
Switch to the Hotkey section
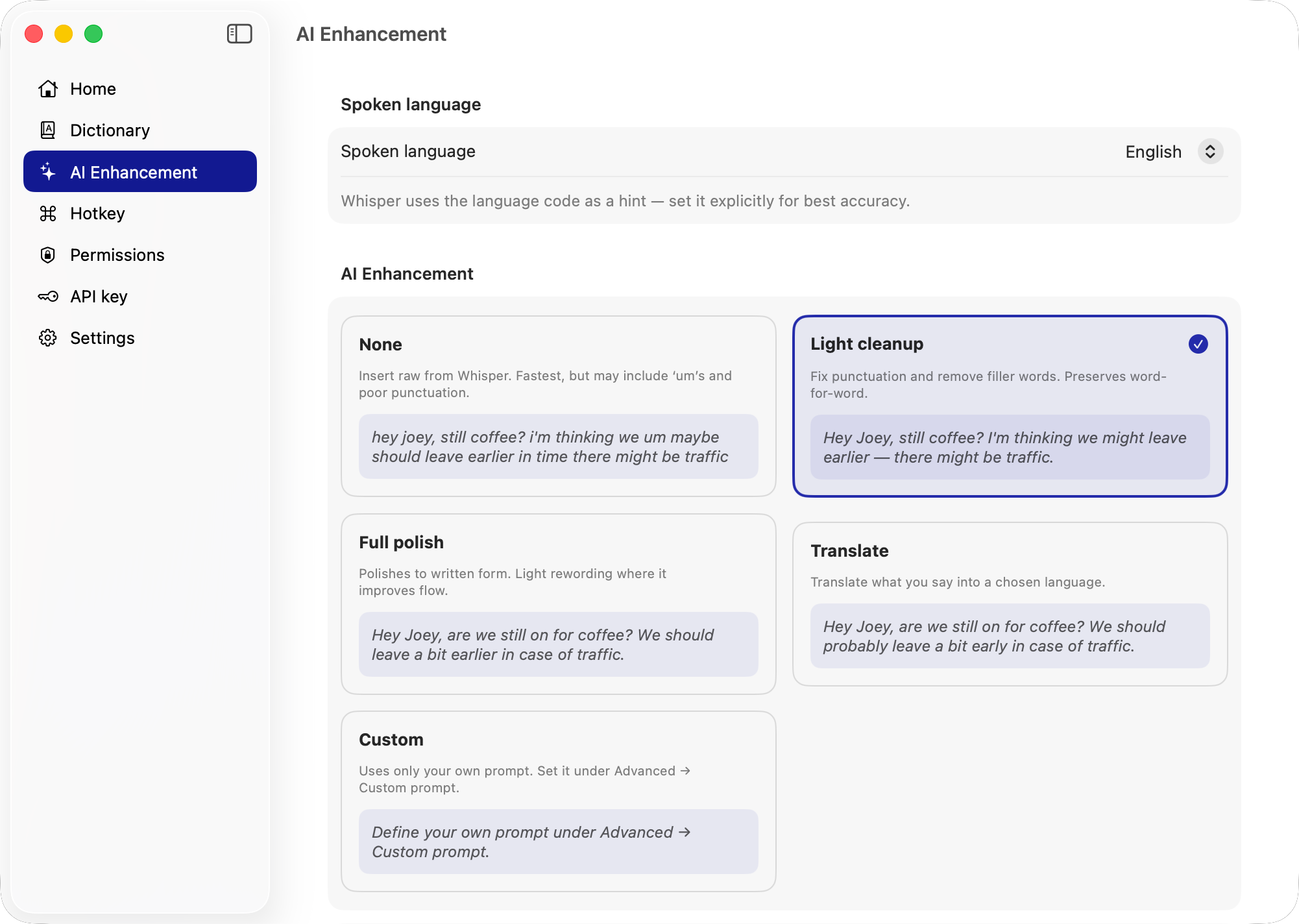pos(97,213)
